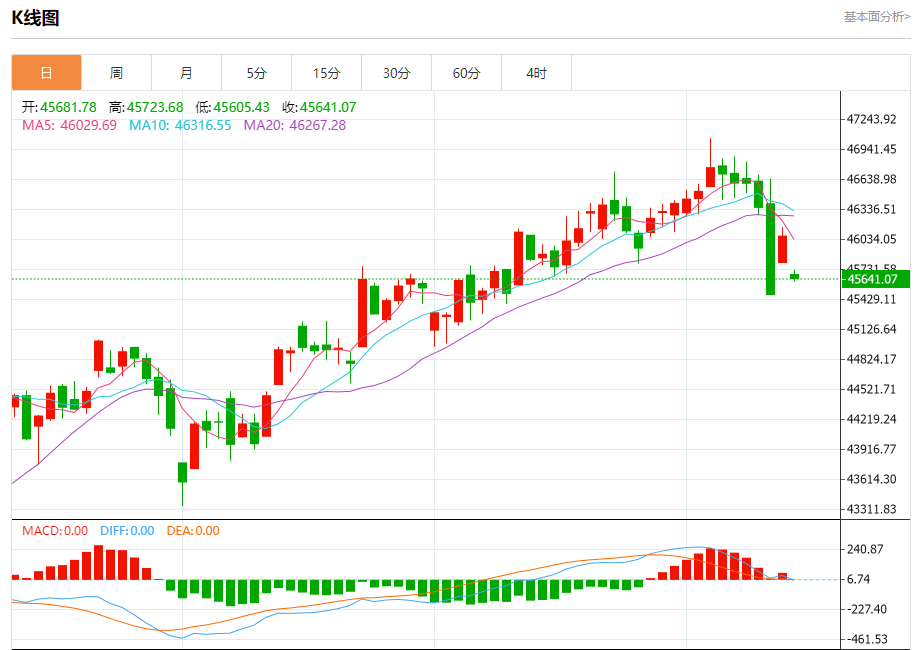Image resolution: width=919 pixels, height=650 pixels.
Task: Select the 日 daily chart tab
Action: [x=46, y=73]
